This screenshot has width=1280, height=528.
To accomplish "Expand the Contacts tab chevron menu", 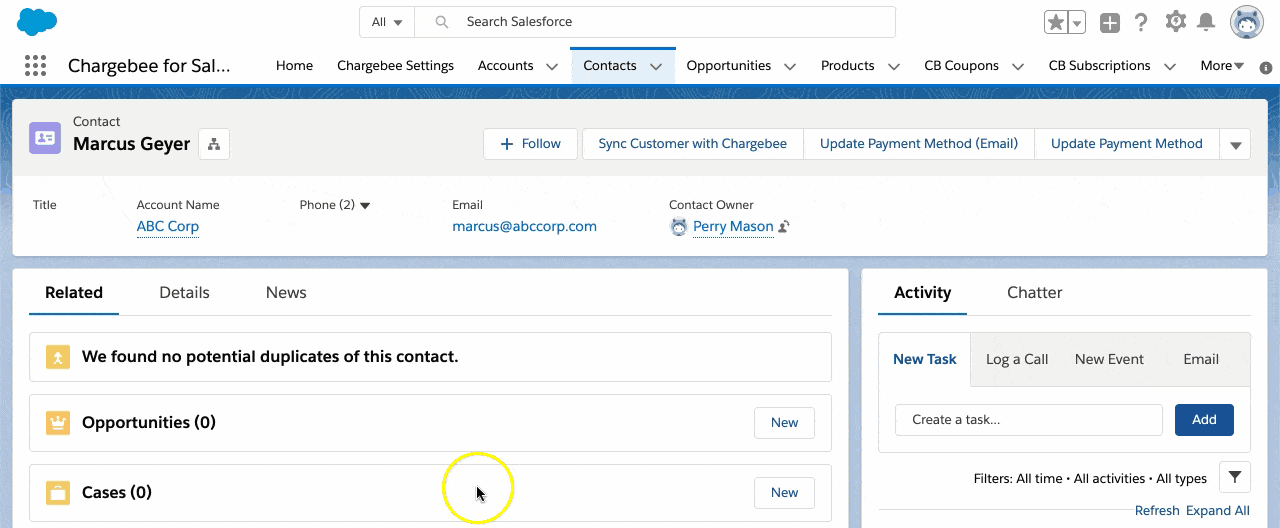I will click(x=656, y=66).
